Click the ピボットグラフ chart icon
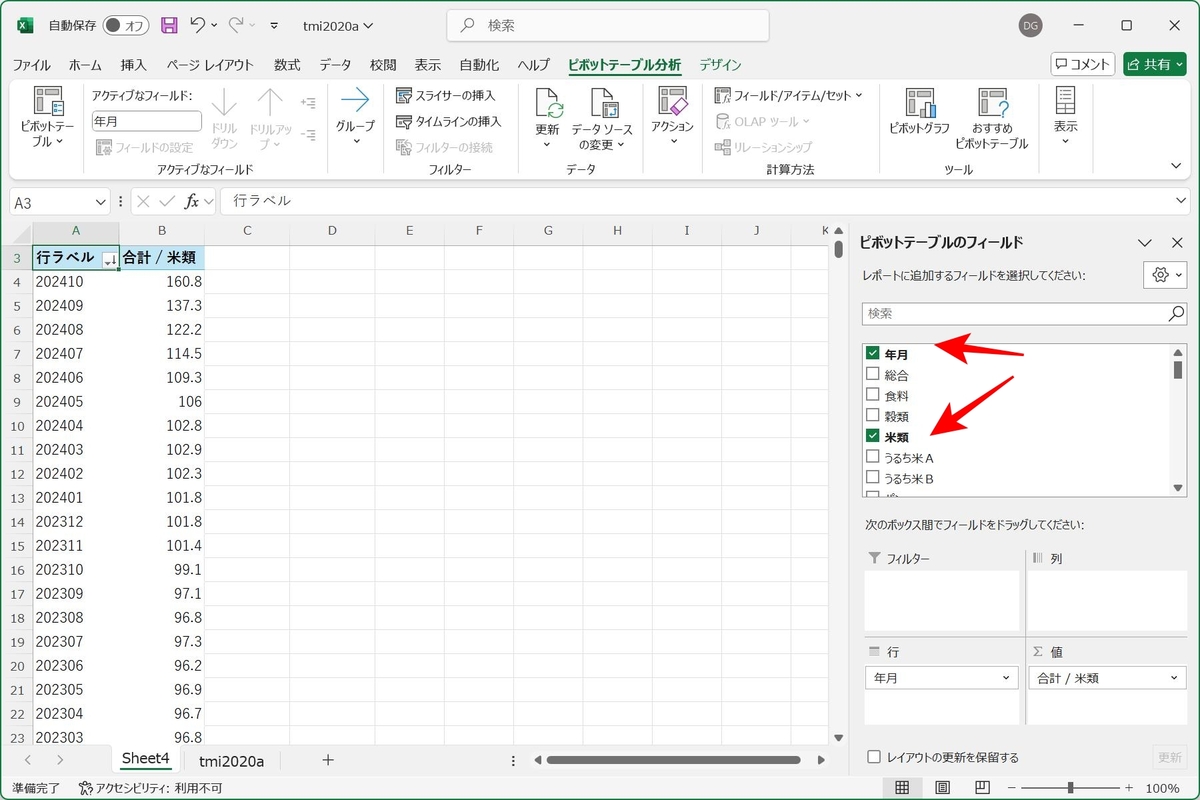This screenshot has height=800, width=1200. (919, 104)
